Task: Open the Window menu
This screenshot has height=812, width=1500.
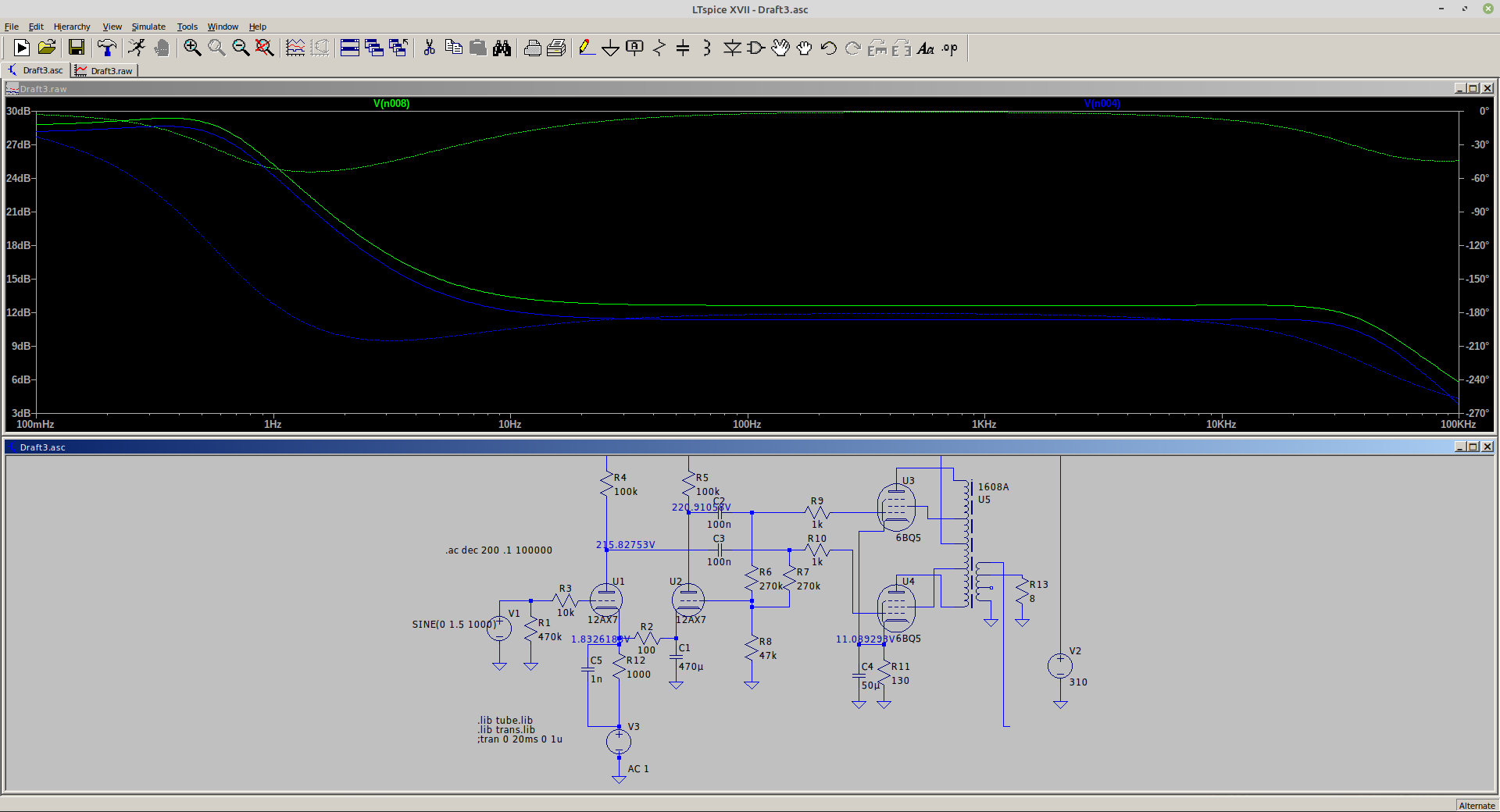Action: click(223, 27)
